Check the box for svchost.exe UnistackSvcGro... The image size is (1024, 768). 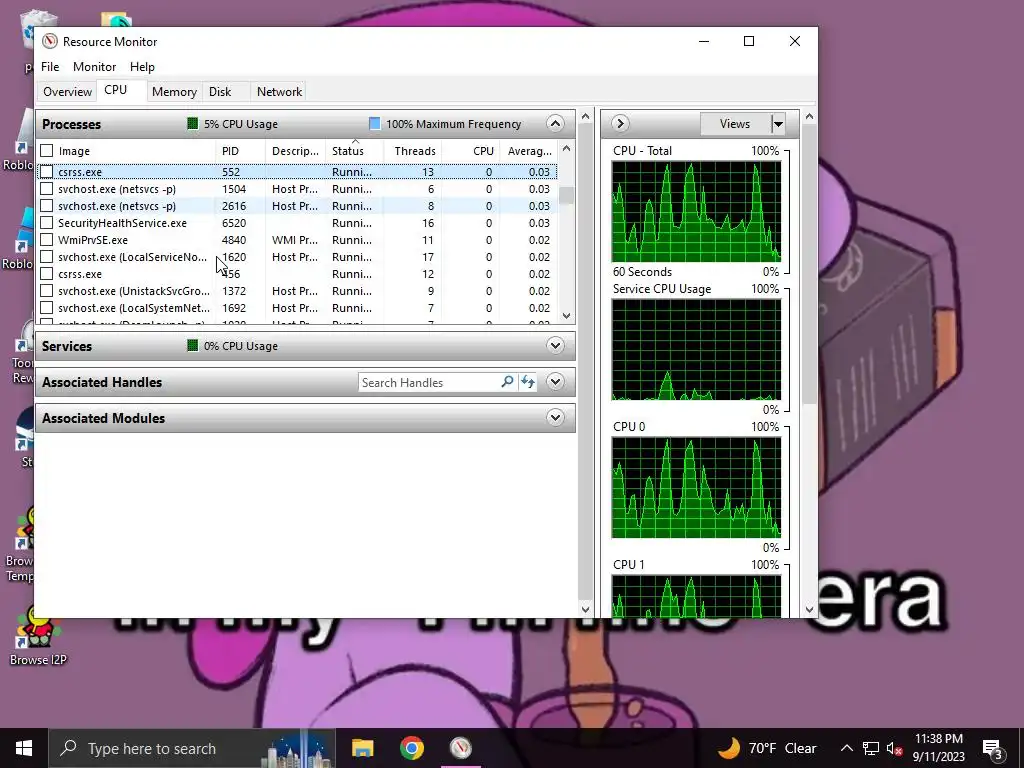click(x=46, y=291)
